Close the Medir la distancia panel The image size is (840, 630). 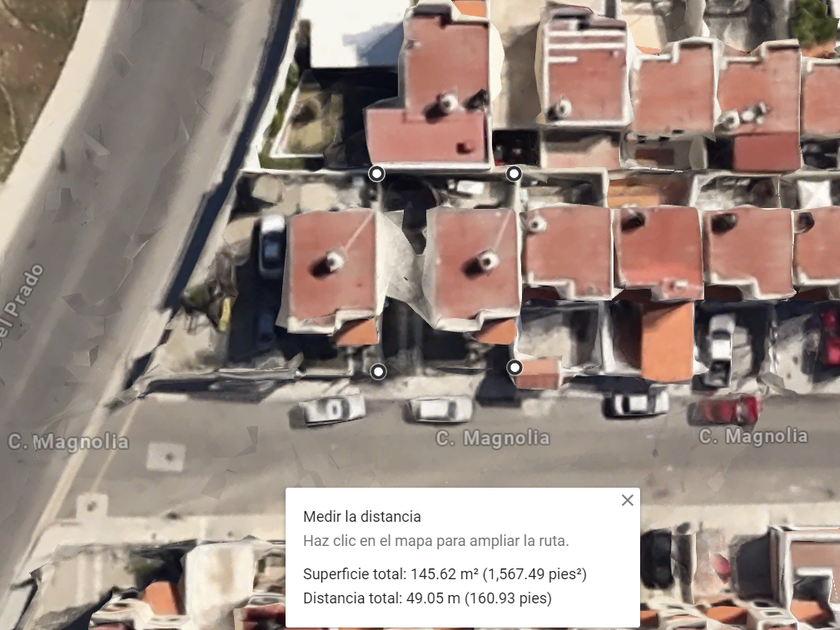(627, 500)
